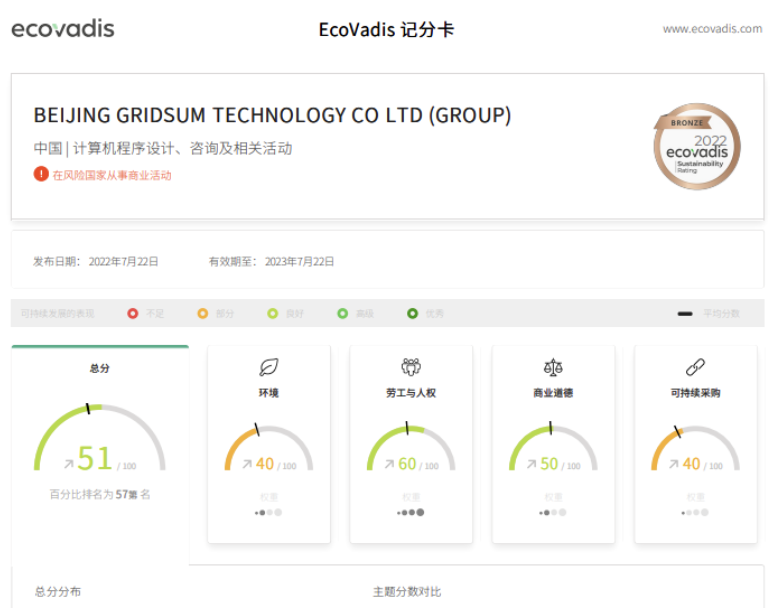Click the EcoVadis logo in the header
775x608 pixels.
tap(63, 29)
